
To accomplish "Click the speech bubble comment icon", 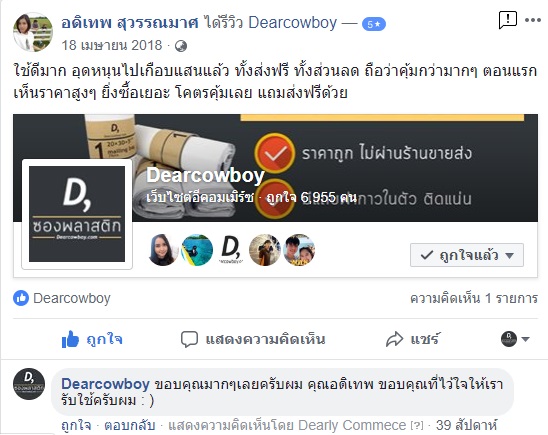I will [189, 339].
